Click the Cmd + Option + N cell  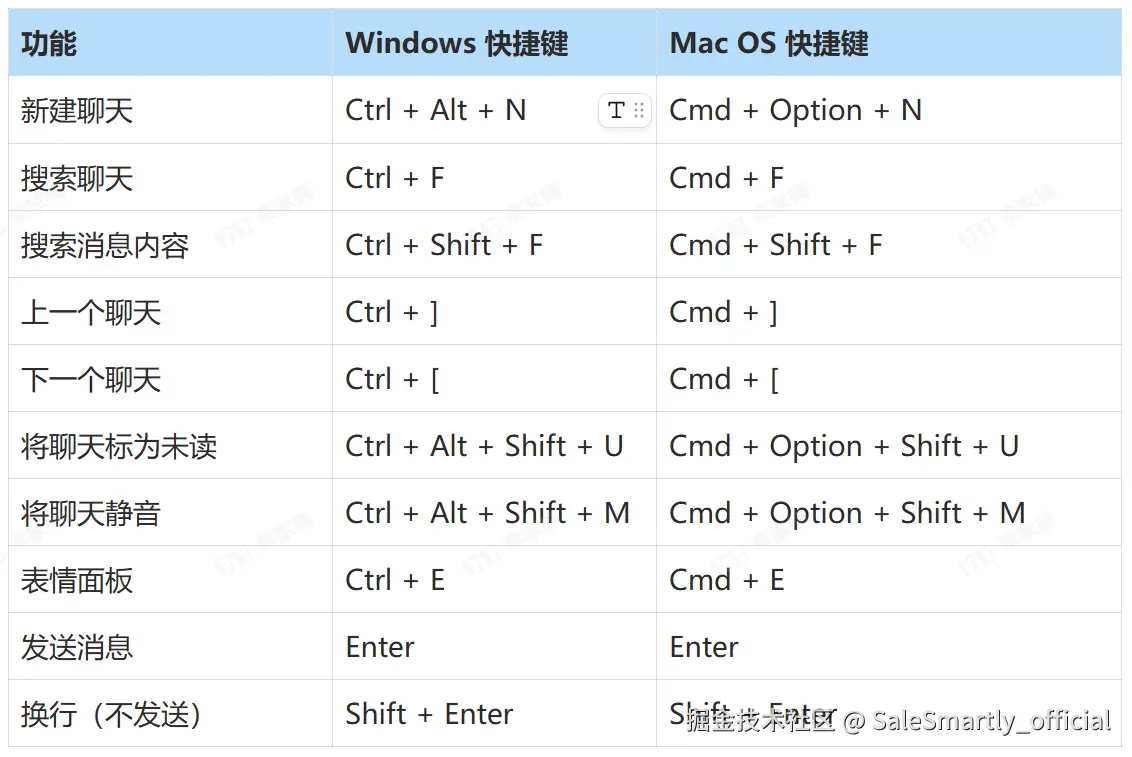795,111
